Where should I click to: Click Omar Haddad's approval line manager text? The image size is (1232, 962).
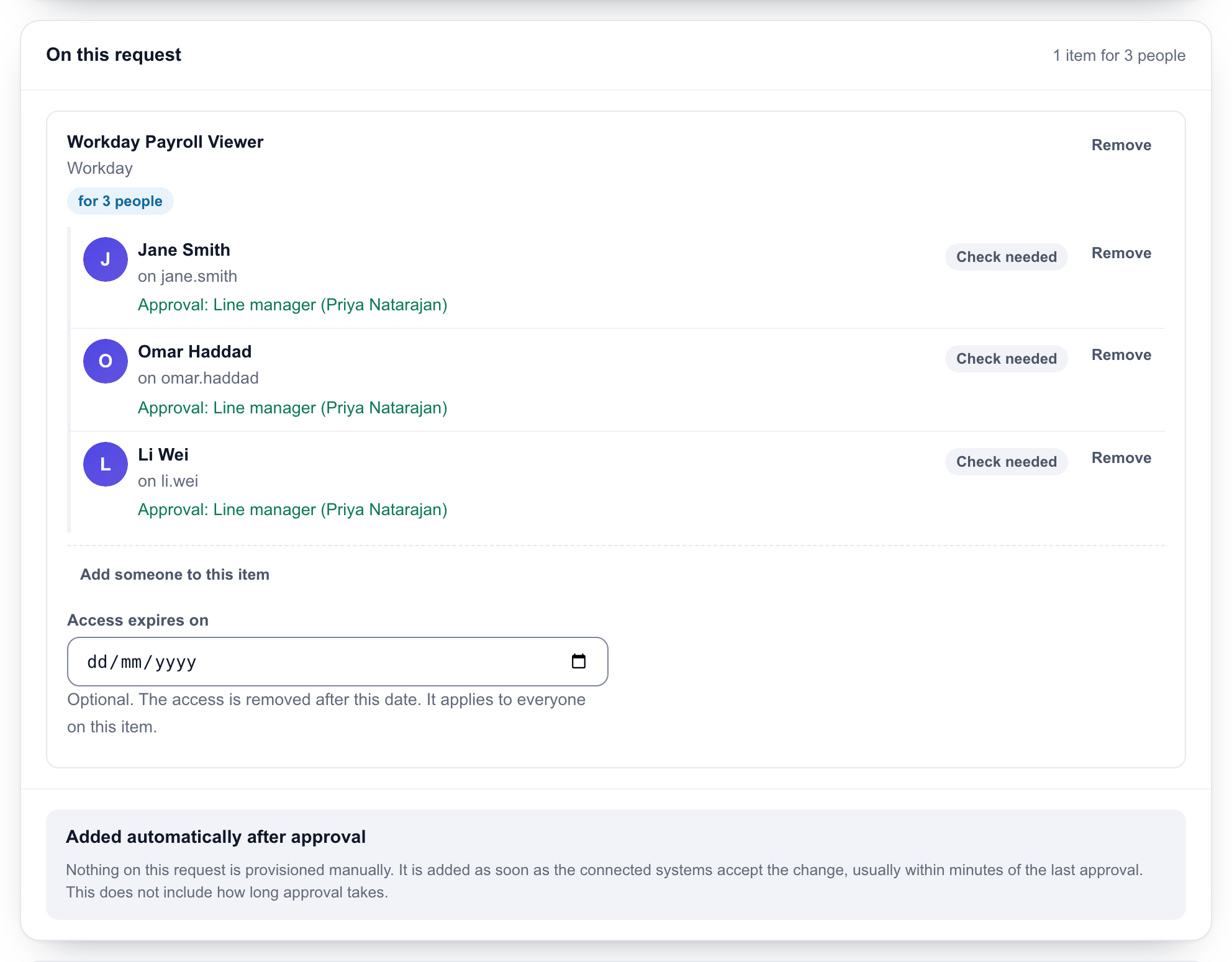click(292, 408)
